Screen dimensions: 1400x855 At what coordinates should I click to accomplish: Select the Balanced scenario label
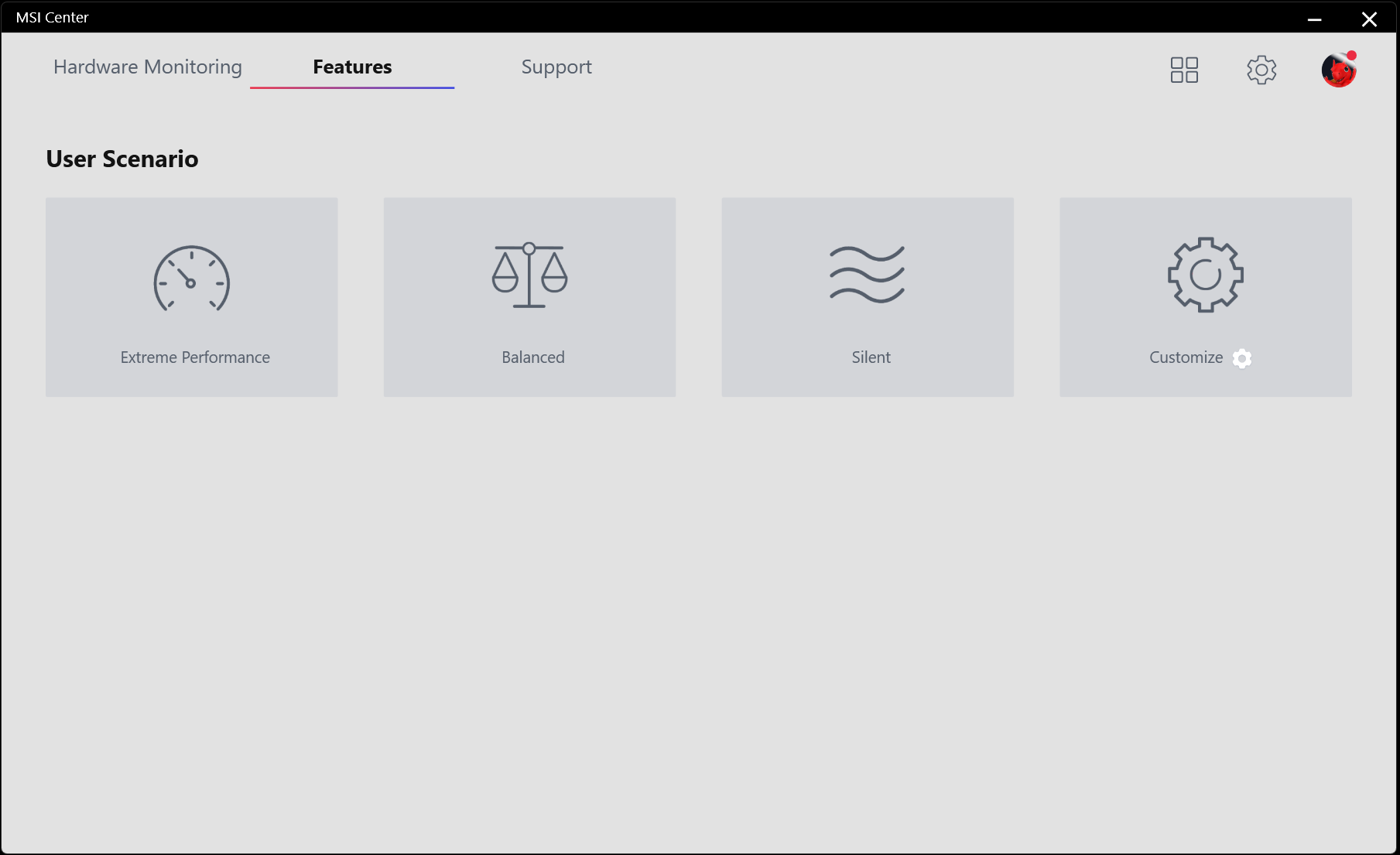pyautogui.click(x=532, y=357)
